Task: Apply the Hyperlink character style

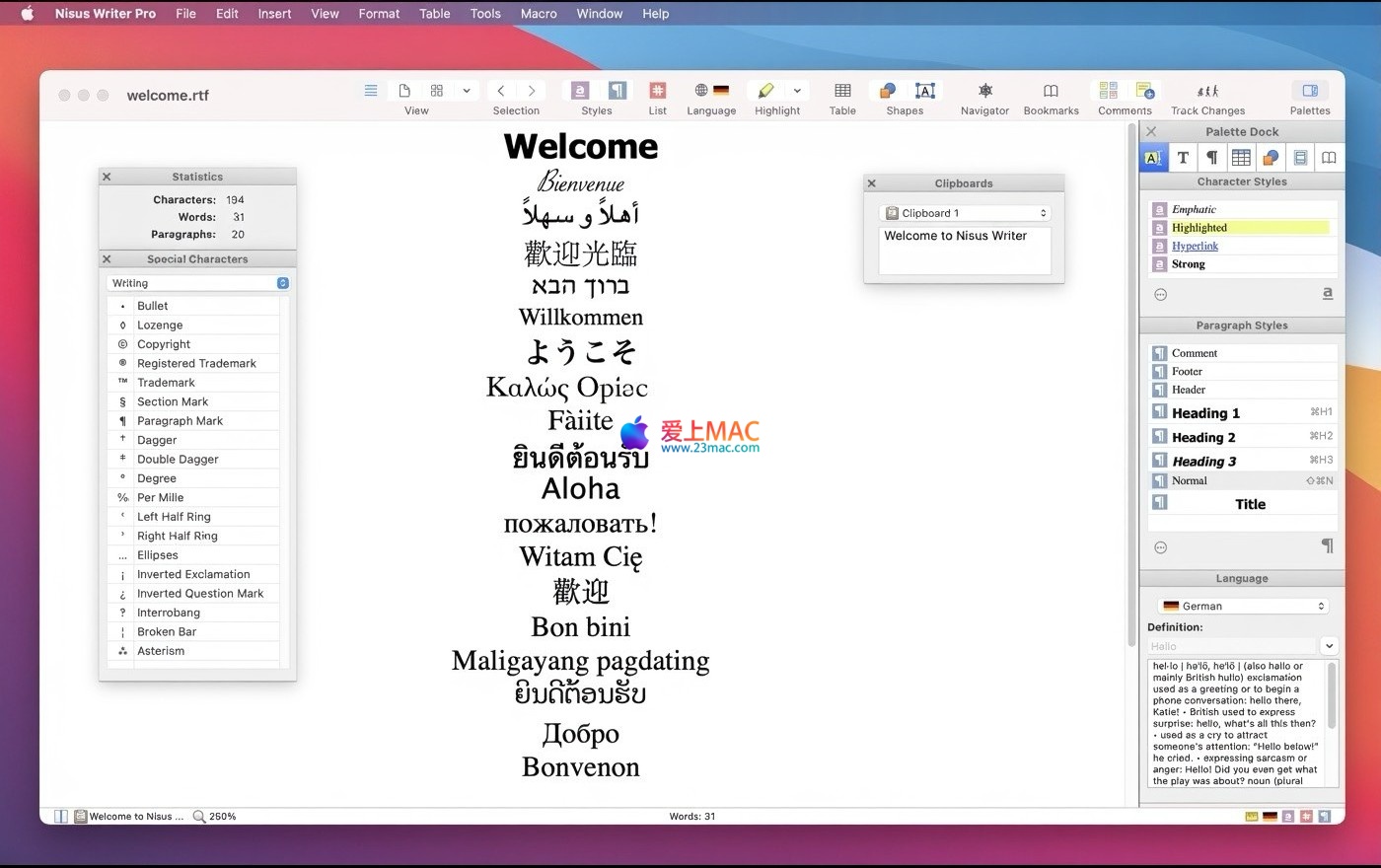Action: (1195, 247)
